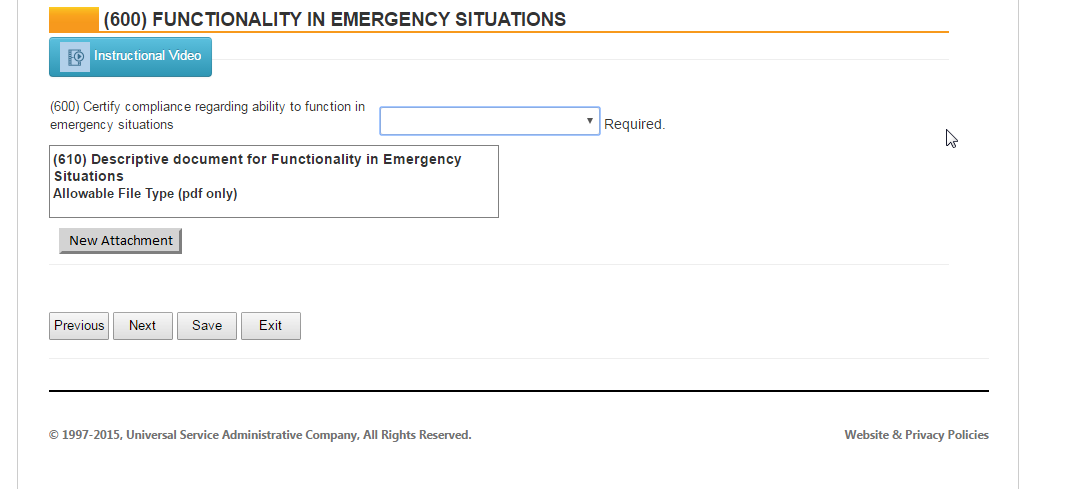
Task: Expand the compliance dropdown arrow
Action: (x=590, y=121)
